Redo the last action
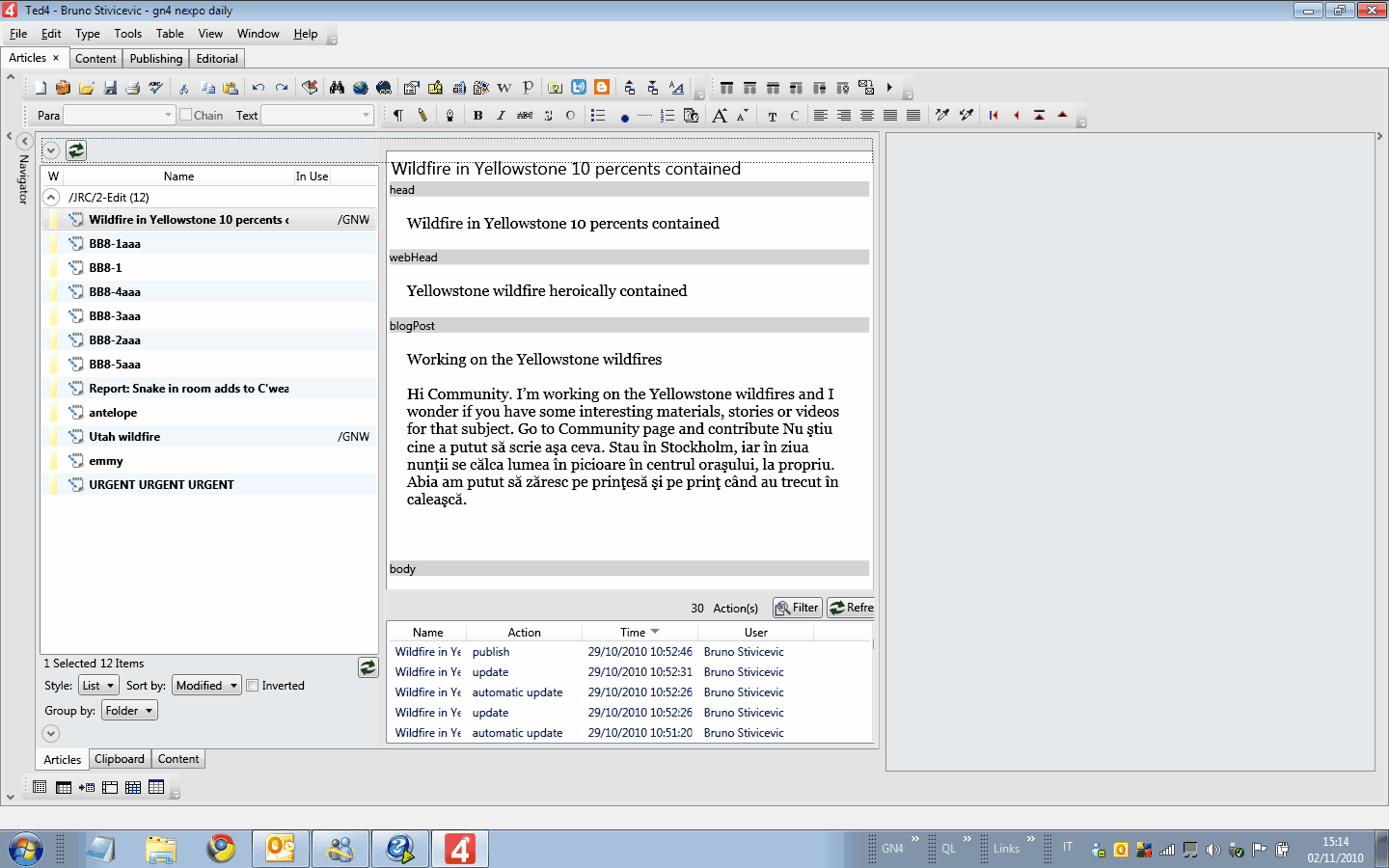 282,88
